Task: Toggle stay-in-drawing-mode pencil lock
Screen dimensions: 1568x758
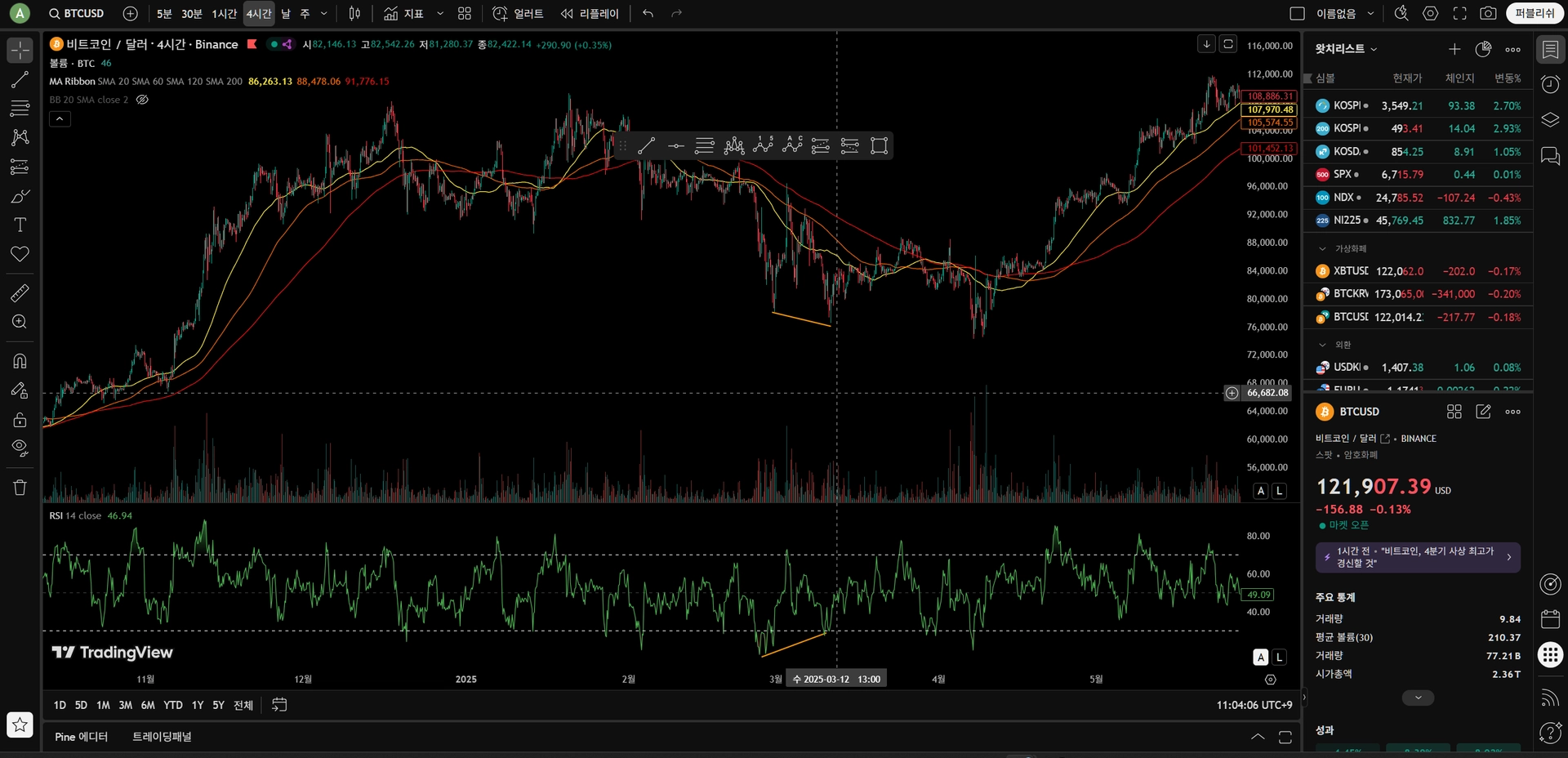Action: tap(20, 390)
